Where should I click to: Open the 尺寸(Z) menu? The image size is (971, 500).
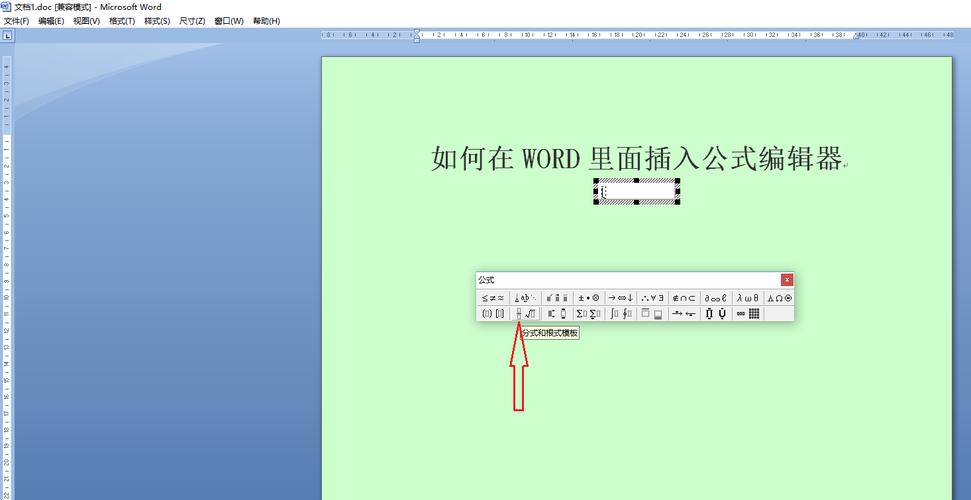[x=192, y=21]
